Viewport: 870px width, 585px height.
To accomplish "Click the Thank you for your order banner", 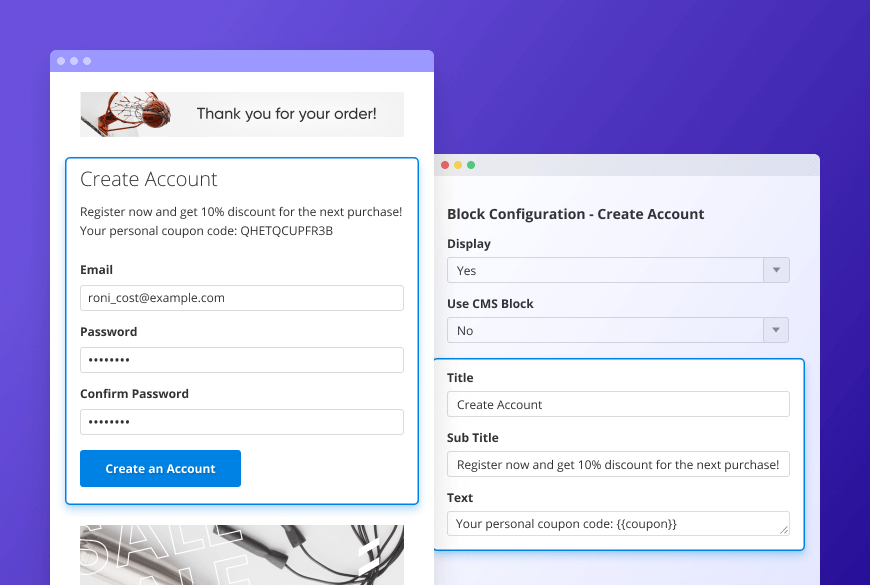I will pyautogui.click(x=286, y=114).
